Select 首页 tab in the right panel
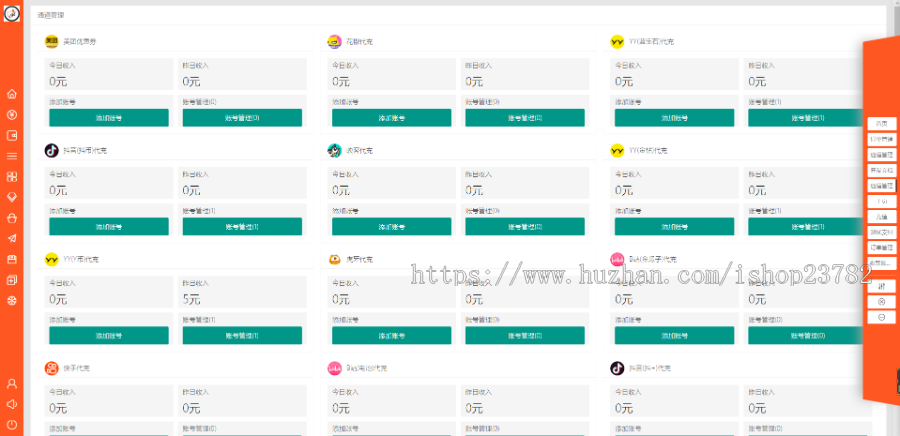The height and width of the screenshot is (436, 900). pyautogui.click(x=882, y=123)
